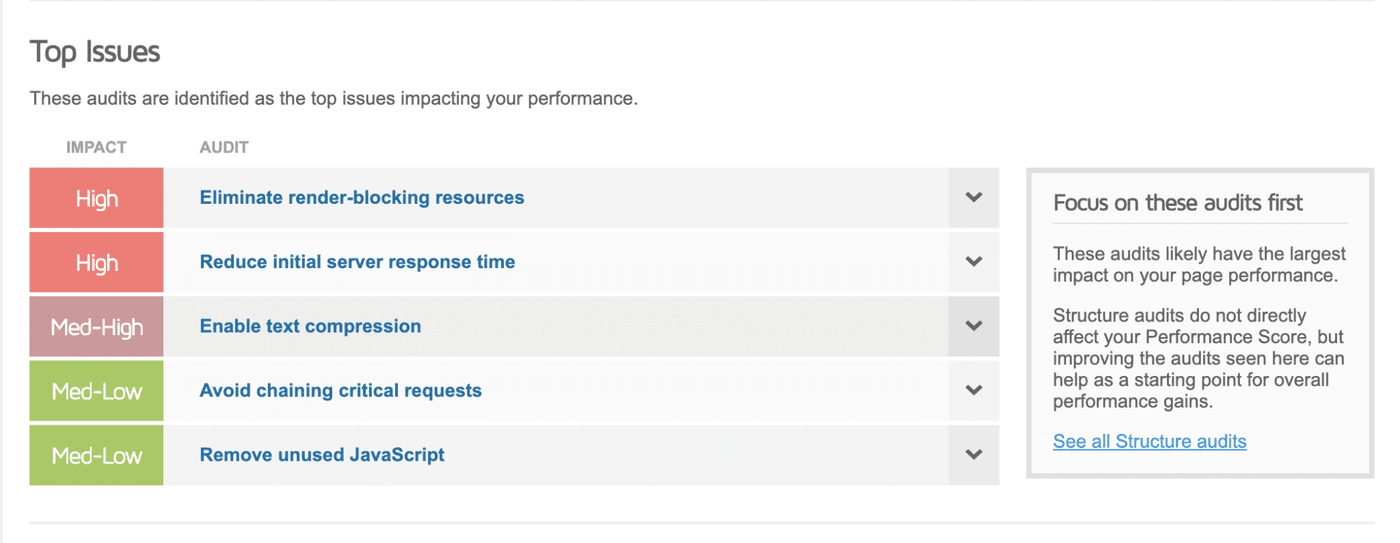
Task: Expand the Eliminate render-blocking resources chevron
Action: [974, 198]
